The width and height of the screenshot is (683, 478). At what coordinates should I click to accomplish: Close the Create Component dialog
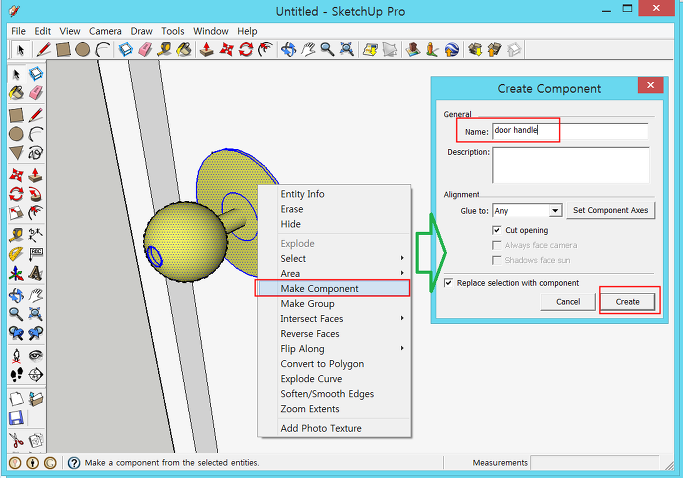650,85
